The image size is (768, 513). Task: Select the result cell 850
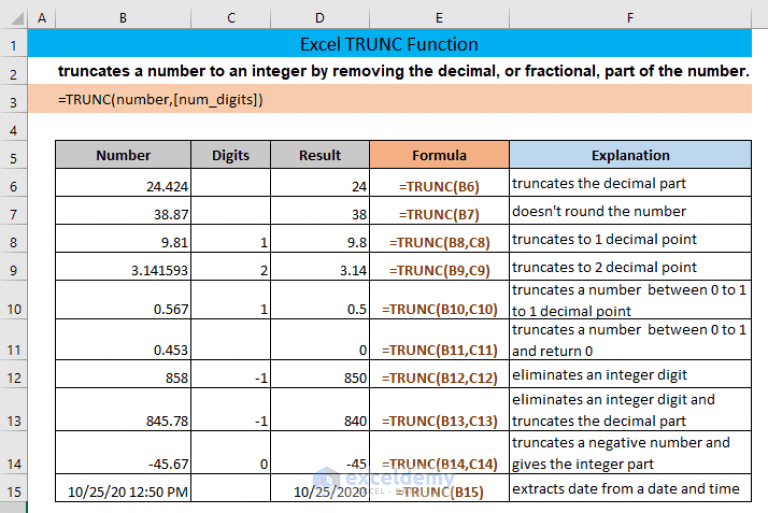[320, 374]
